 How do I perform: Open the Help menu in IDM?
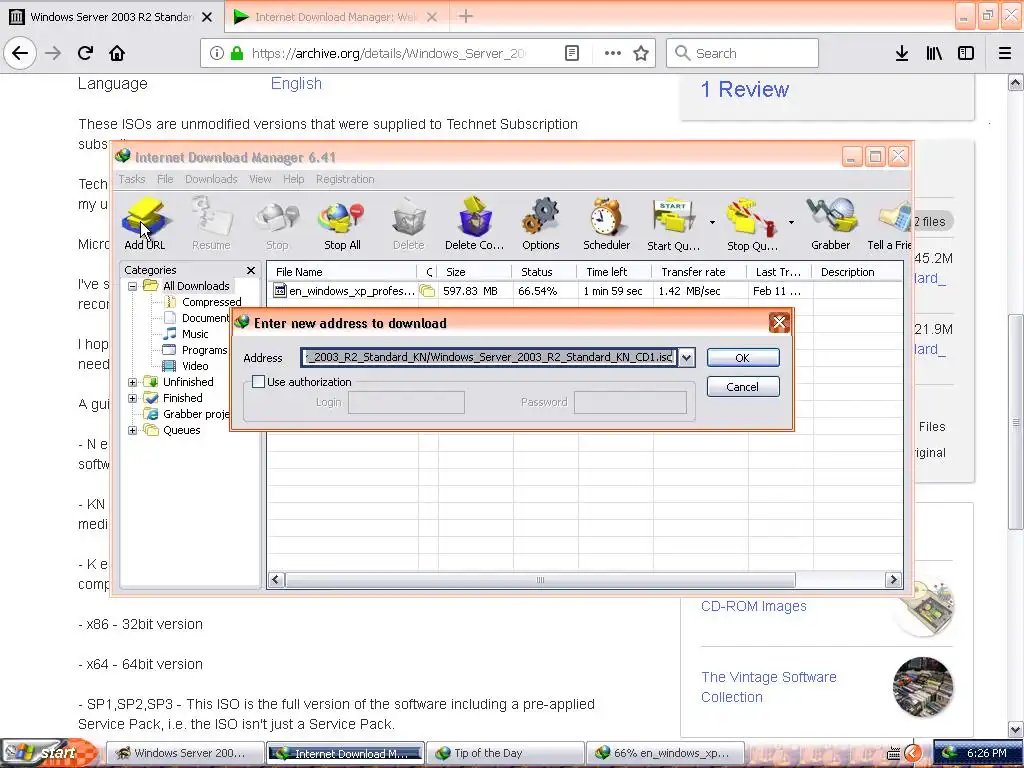tap(293, 179)
